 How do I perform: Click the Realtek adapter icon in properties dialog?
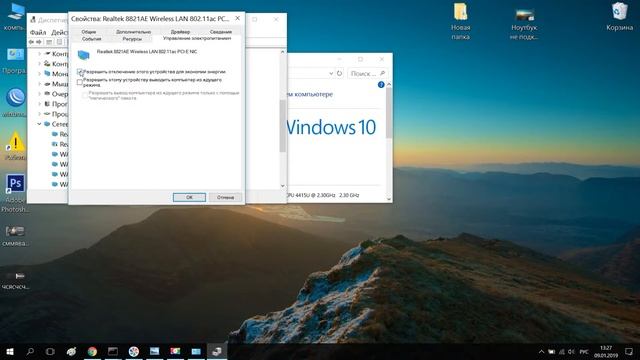coord(83,55)
